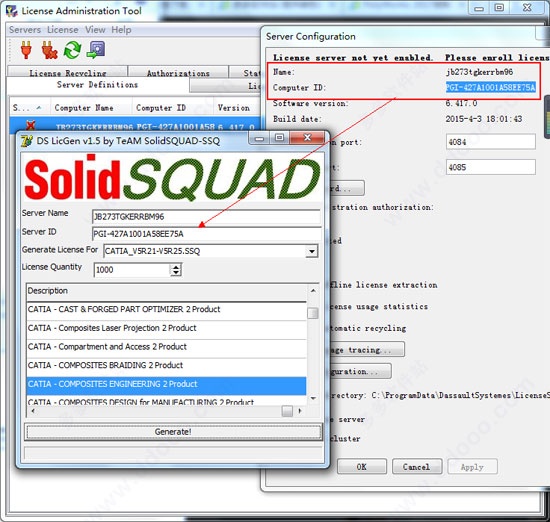Screen dimensions: 550x522
Task: Click the horizontal scrollbar thumb
Action: pyautogui.click(x=287, y=411)
